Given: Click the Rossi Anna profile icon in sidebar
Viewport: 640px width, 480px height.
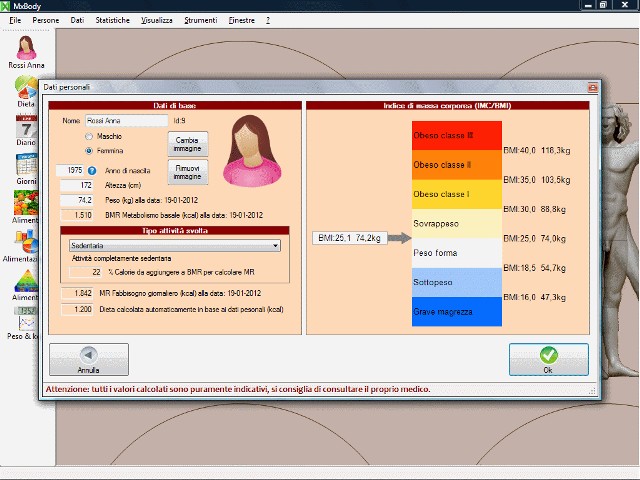Looking at the screenshot, I should click(x=27, y=47).
